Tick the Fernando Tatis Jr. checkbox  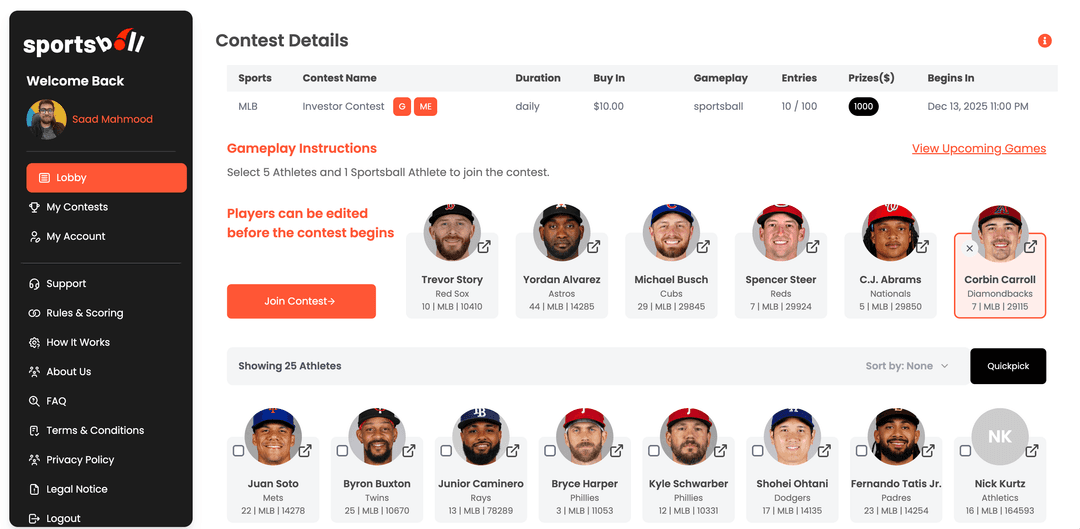pyautogui.click(x=861, y=451)
